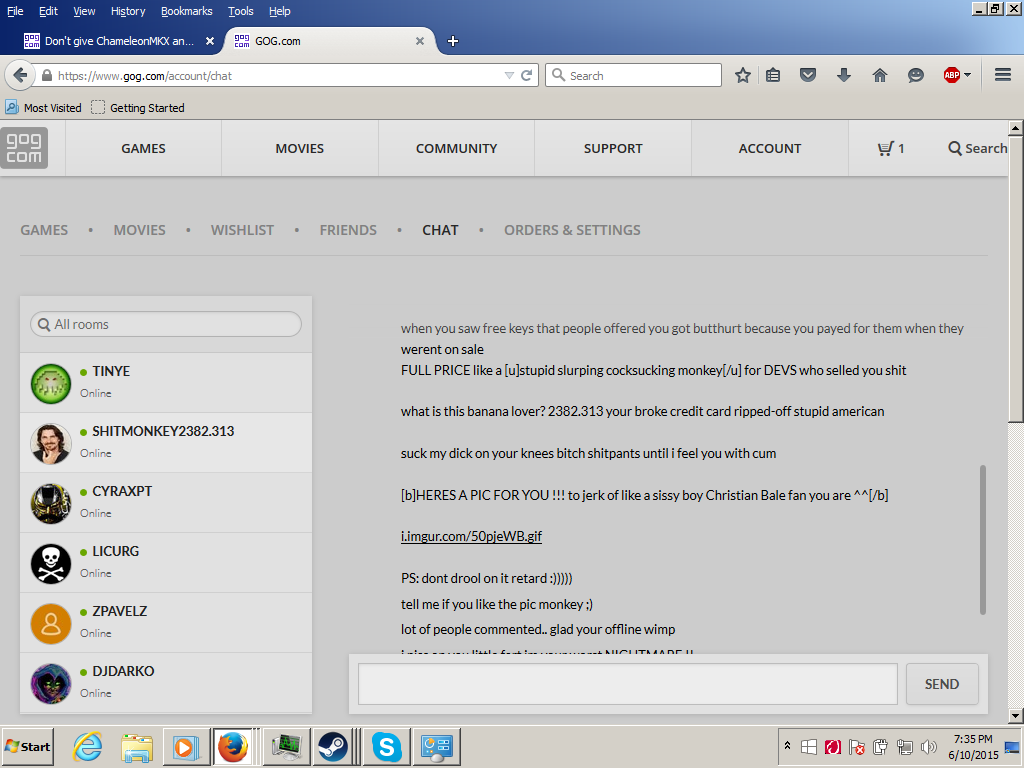This screenshot has height=768, width=1024.
Task: Select the CHAT section
Action: coord(440,230)
